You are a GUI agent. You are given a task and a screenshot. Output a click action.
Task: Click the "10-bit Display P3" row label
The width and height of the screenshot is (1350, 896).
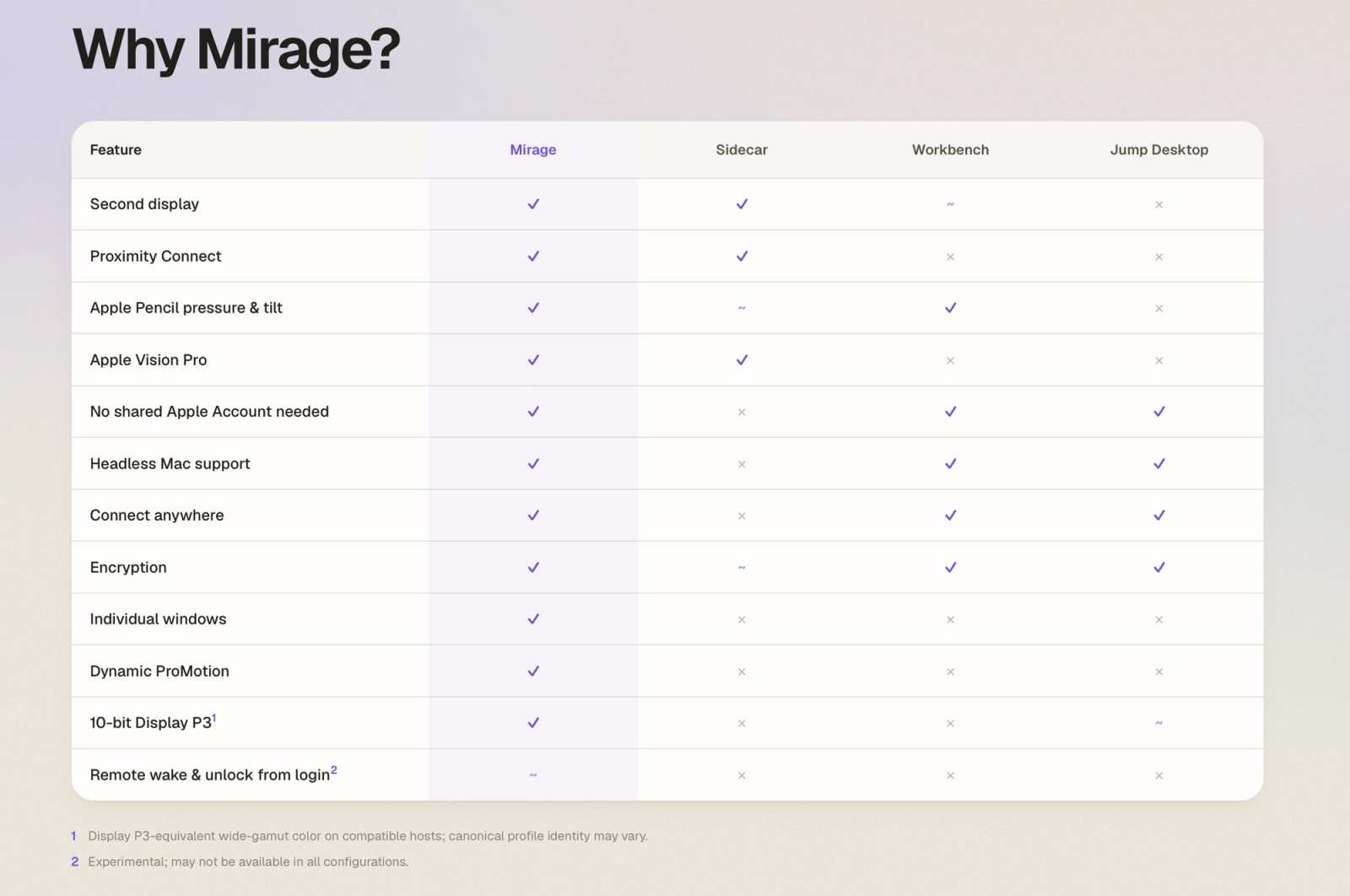pos(150,723)
